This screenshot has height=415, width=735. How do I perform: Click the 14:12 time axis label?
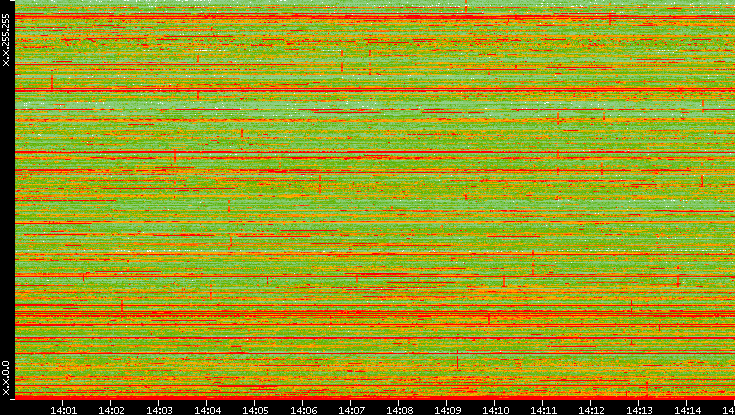click(x=591, y=410)
